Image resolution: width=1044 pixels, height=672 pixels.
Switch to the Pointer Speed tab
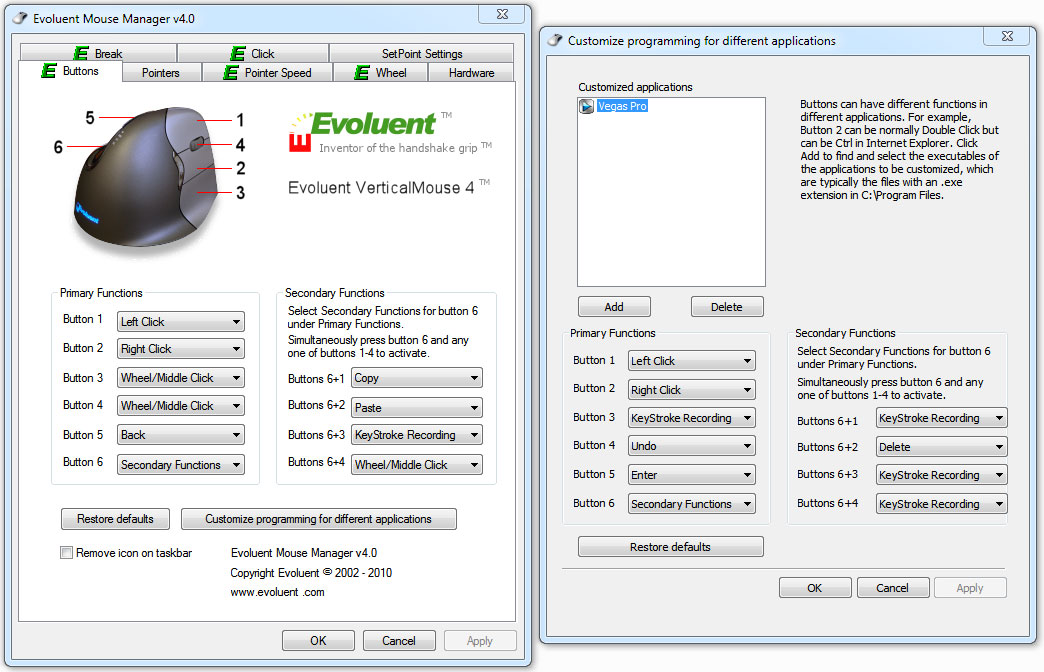(x=266, y=73)
